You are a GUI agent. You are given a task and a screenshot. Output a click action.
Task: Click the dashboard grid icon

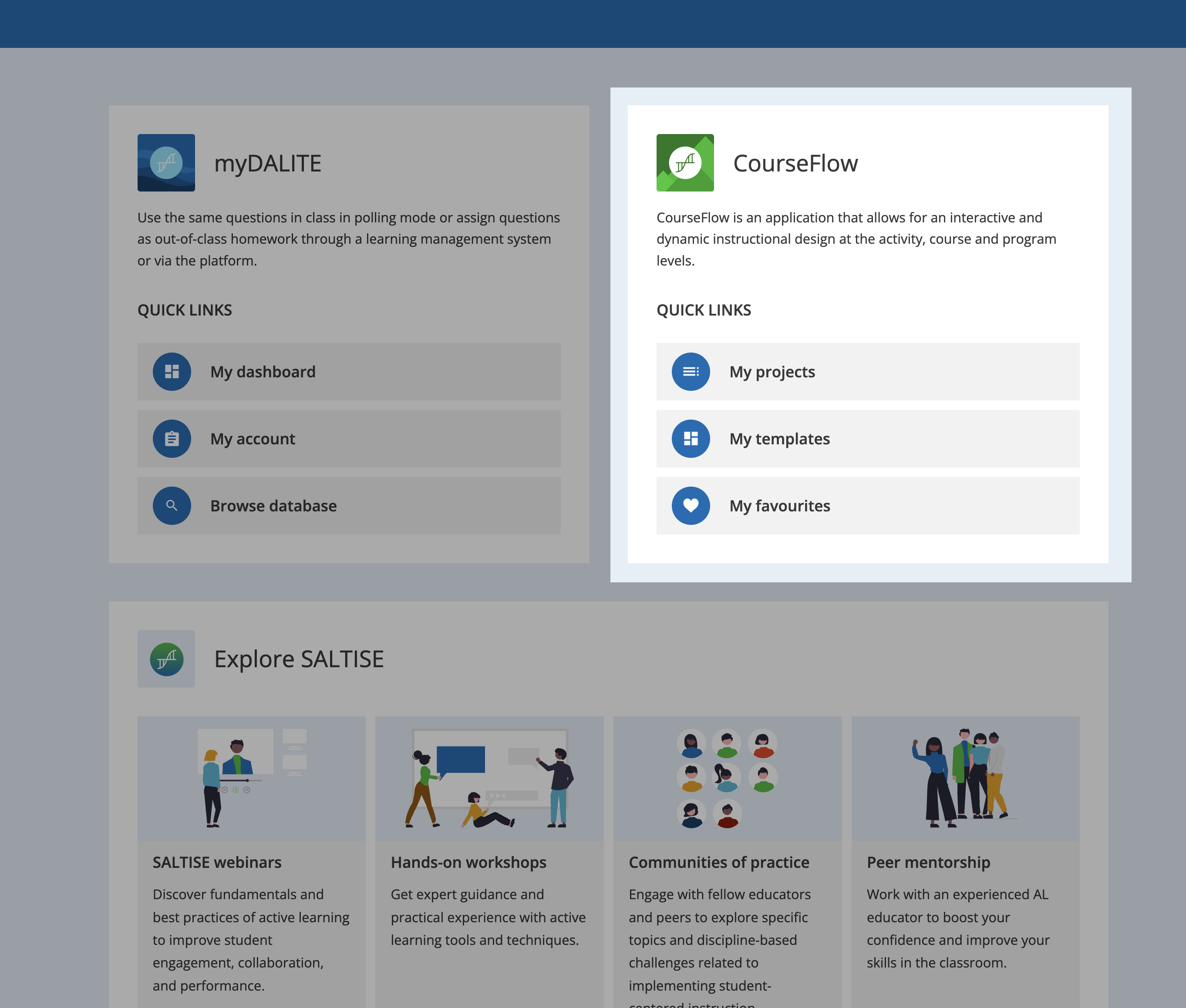[172, 371]
